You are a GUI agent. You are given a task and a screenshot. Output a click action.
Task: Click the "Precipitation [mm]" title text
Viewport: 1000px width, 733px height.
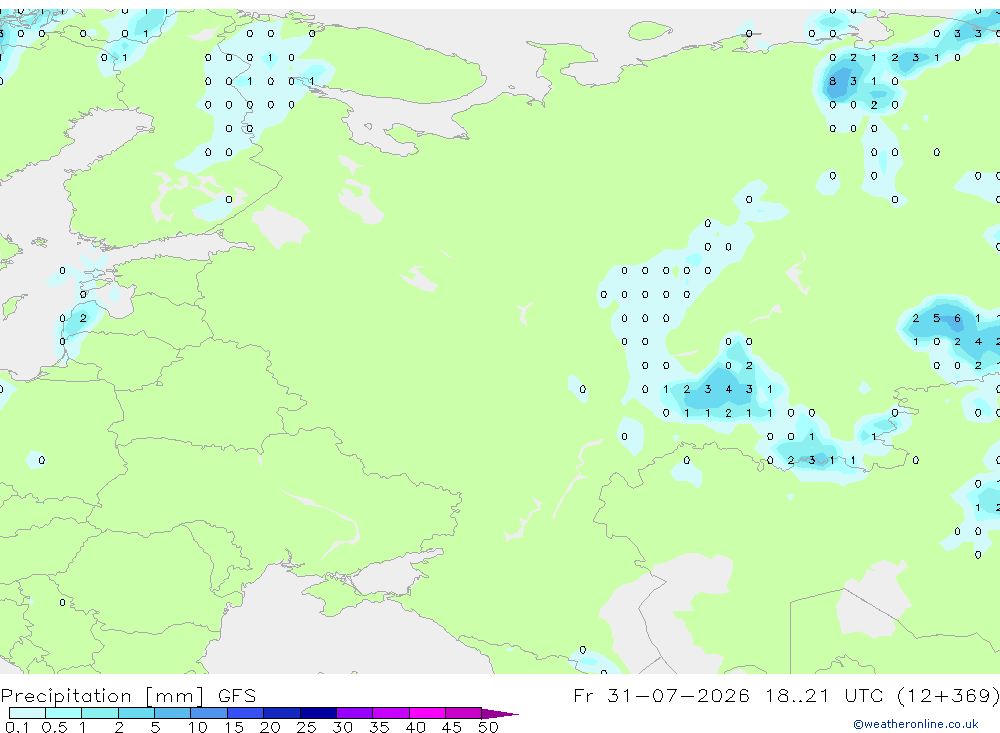pyautogui.click(x=102, y=696)
